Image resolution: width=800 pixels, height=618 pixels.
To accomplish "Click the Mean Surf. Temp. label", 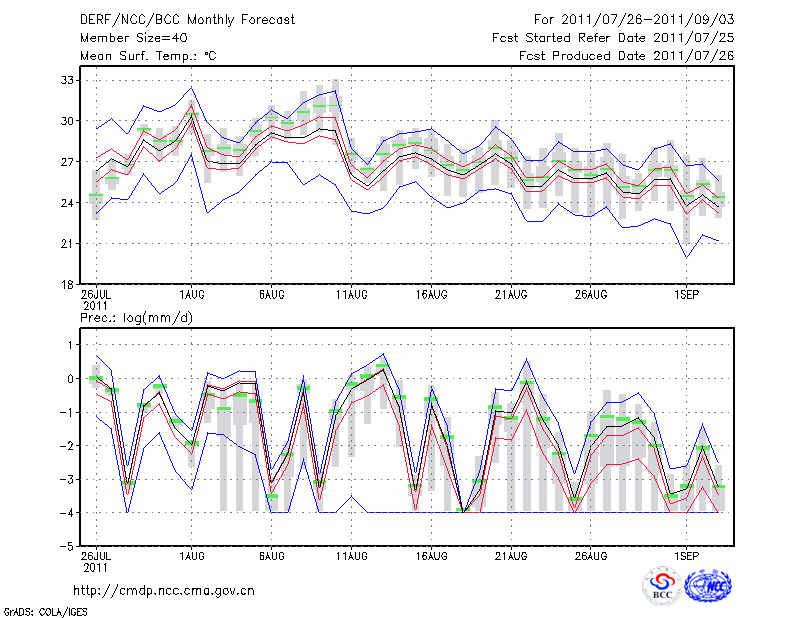I will pos(148,56).
